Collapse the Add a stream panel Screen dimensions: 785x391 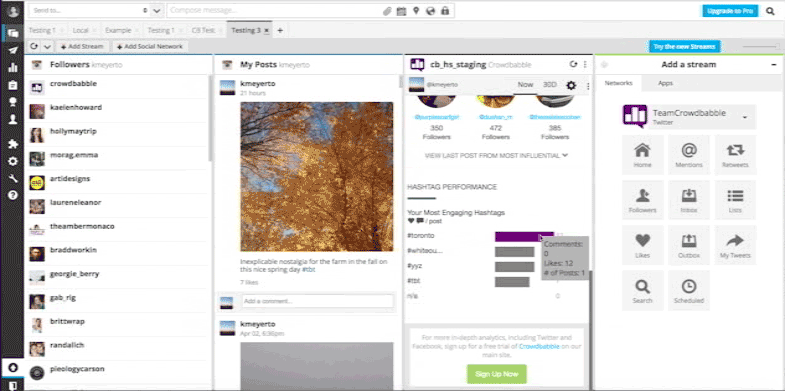point(774,64)
